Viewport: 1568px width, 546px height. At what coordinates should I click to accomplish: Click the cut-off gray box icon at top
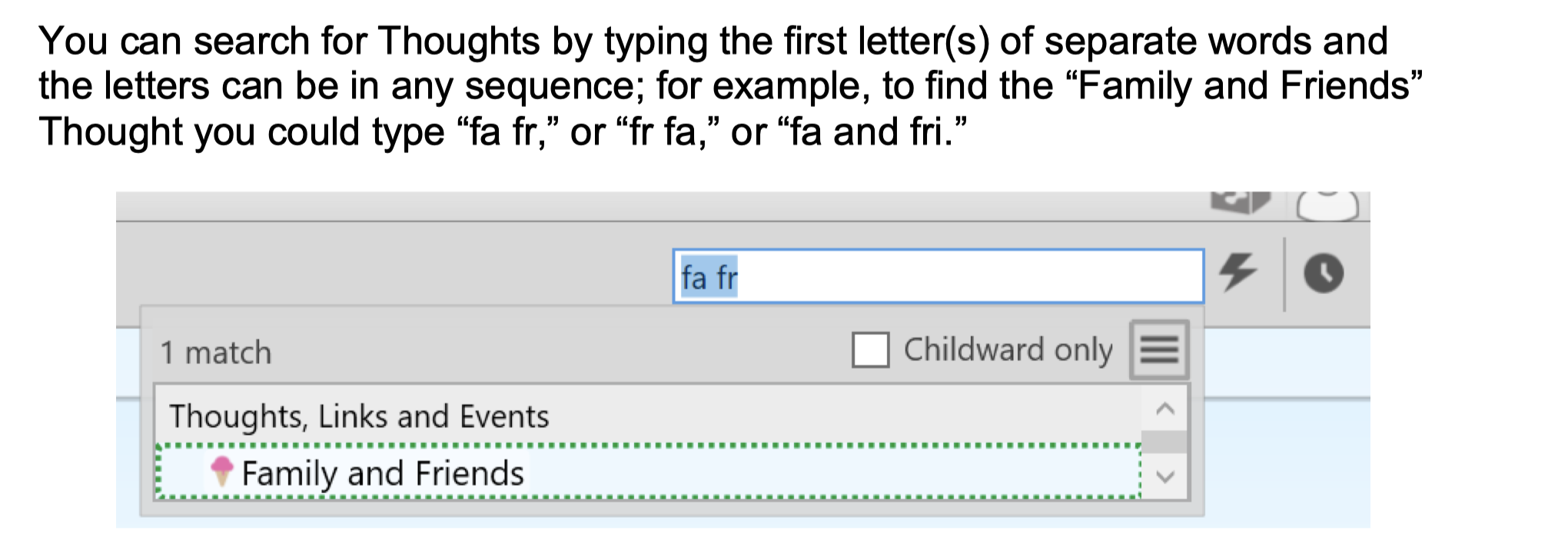(1240, 202)
